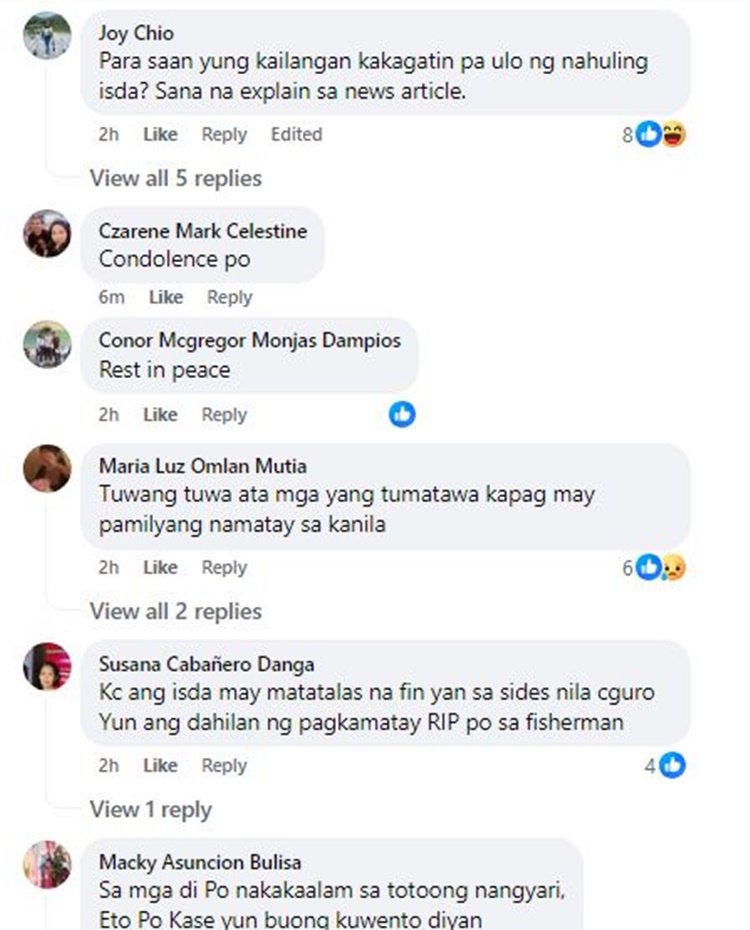This screenshot has height=930, width=750.
Task: Open Maria Luz Omlan Mutia's avatar
Action: pos(47,468)
